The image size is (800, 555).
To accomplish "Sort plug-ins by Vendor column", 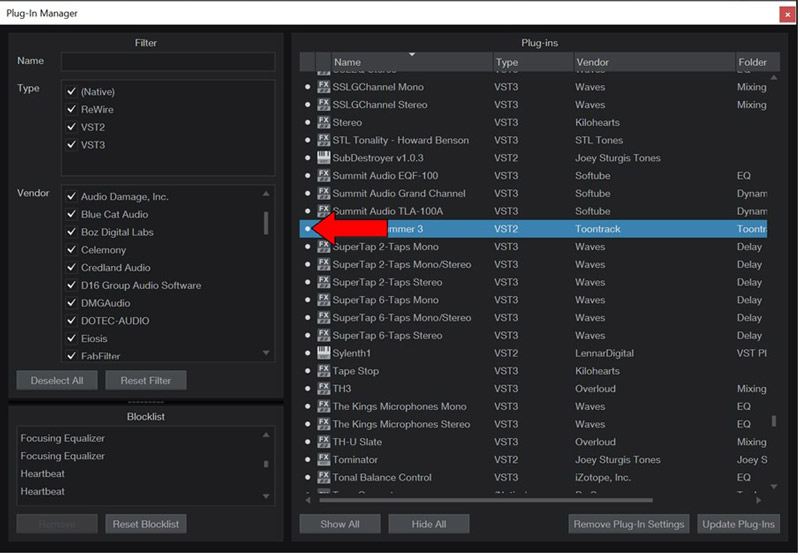I will click(x=655, y=62).
